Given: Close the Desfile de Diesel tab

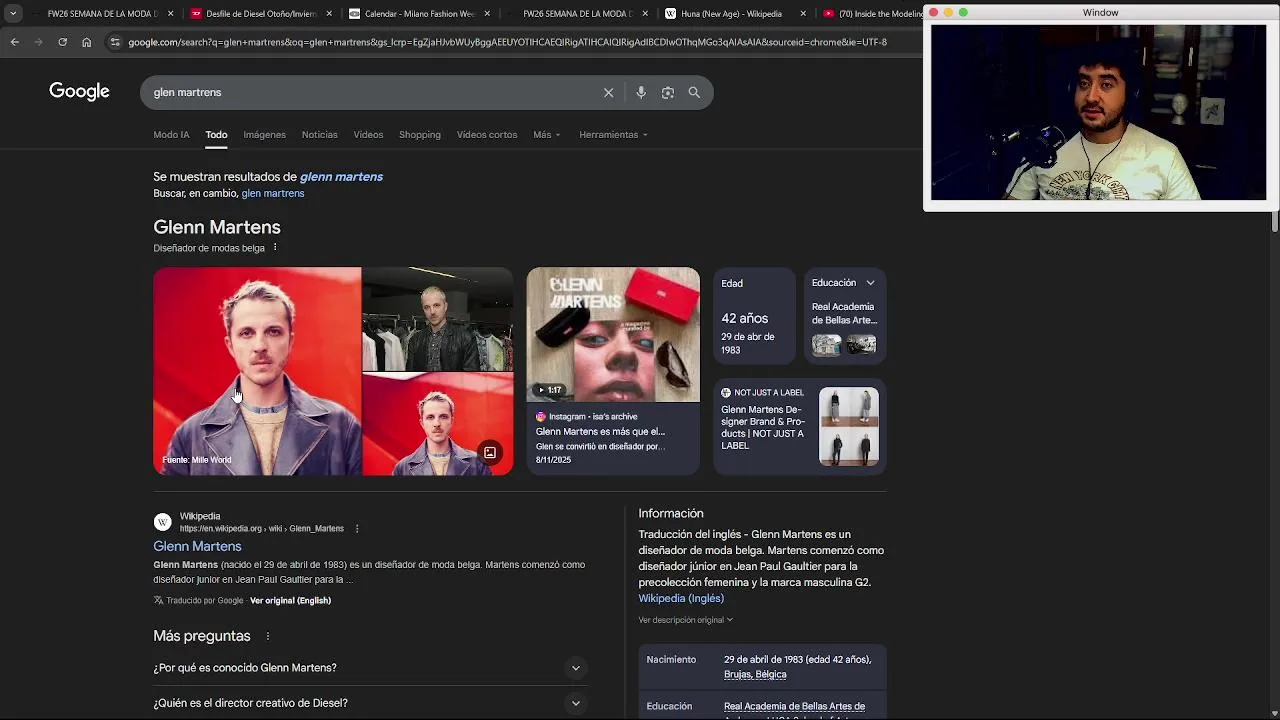Looking at the screenshot, I should tap(329, 14).
